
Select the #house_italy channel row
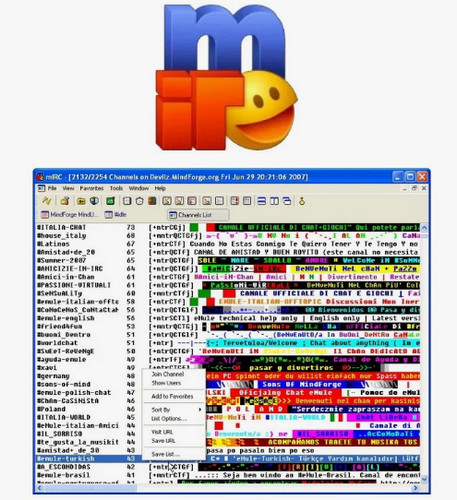click(228, 236)
